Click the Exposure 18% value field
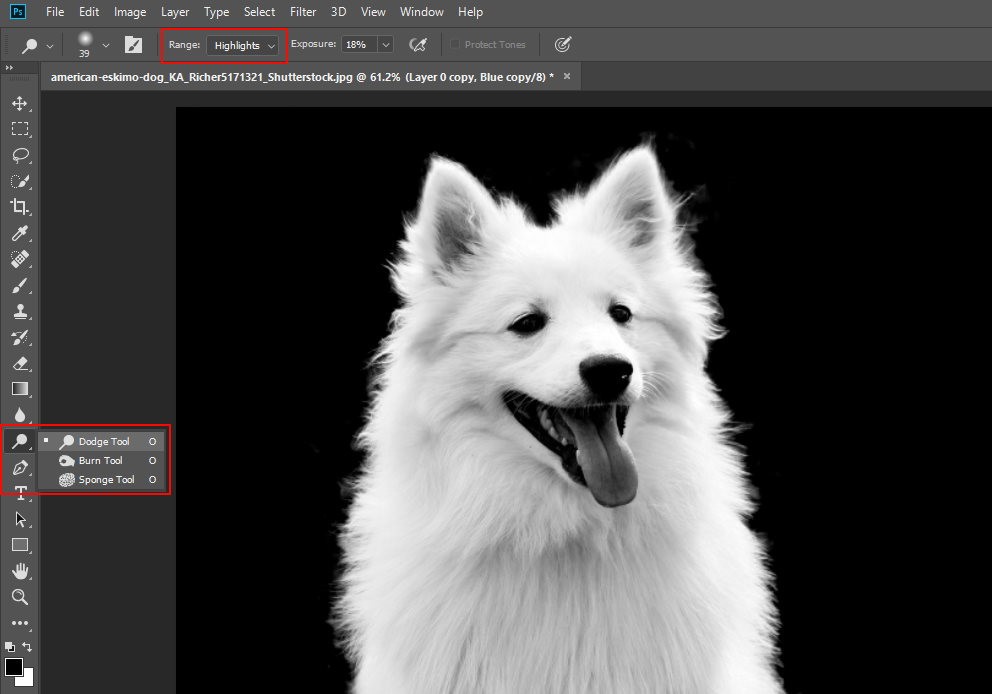Image resolution: width=992 pixels, height=694 pixels. [x=359, y=44]
